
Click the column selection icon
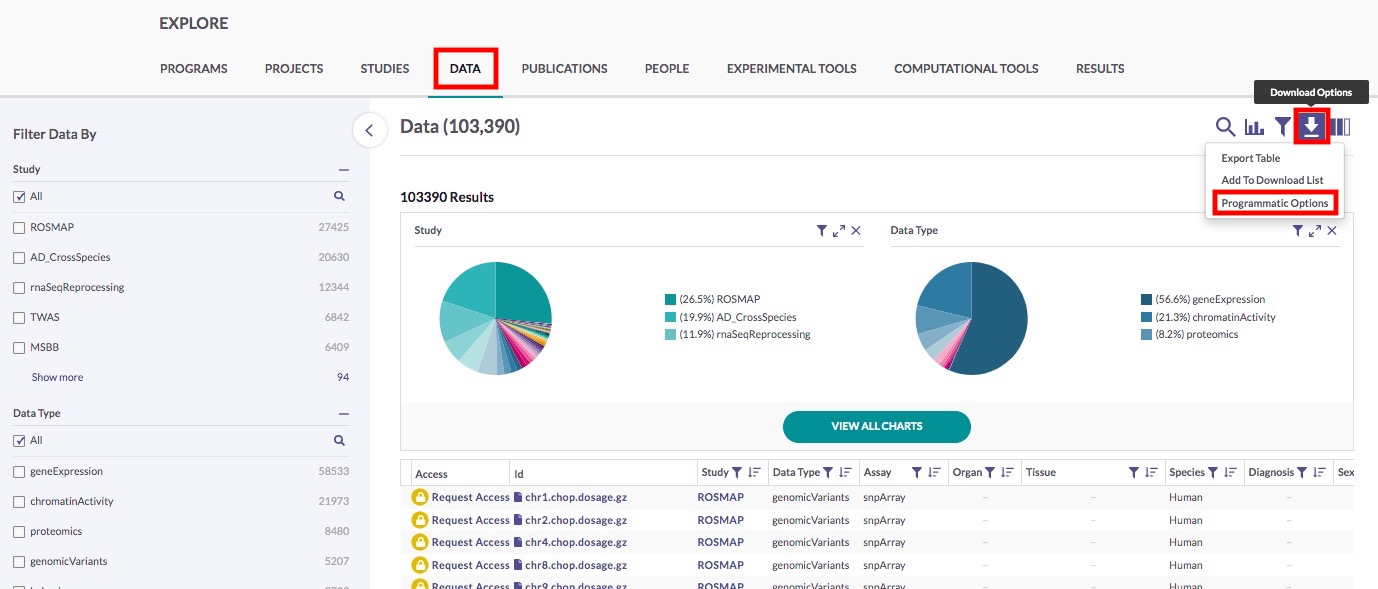pos(1341,127)
